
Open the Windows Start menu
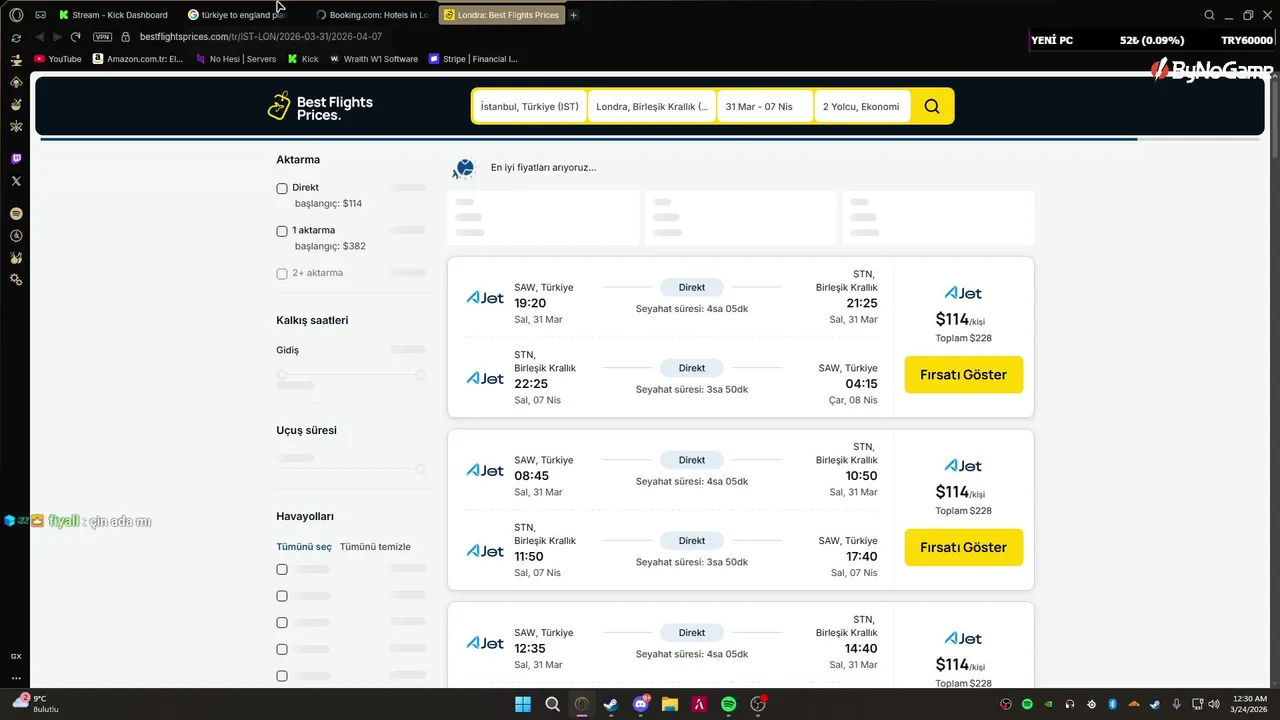[523, 704]
